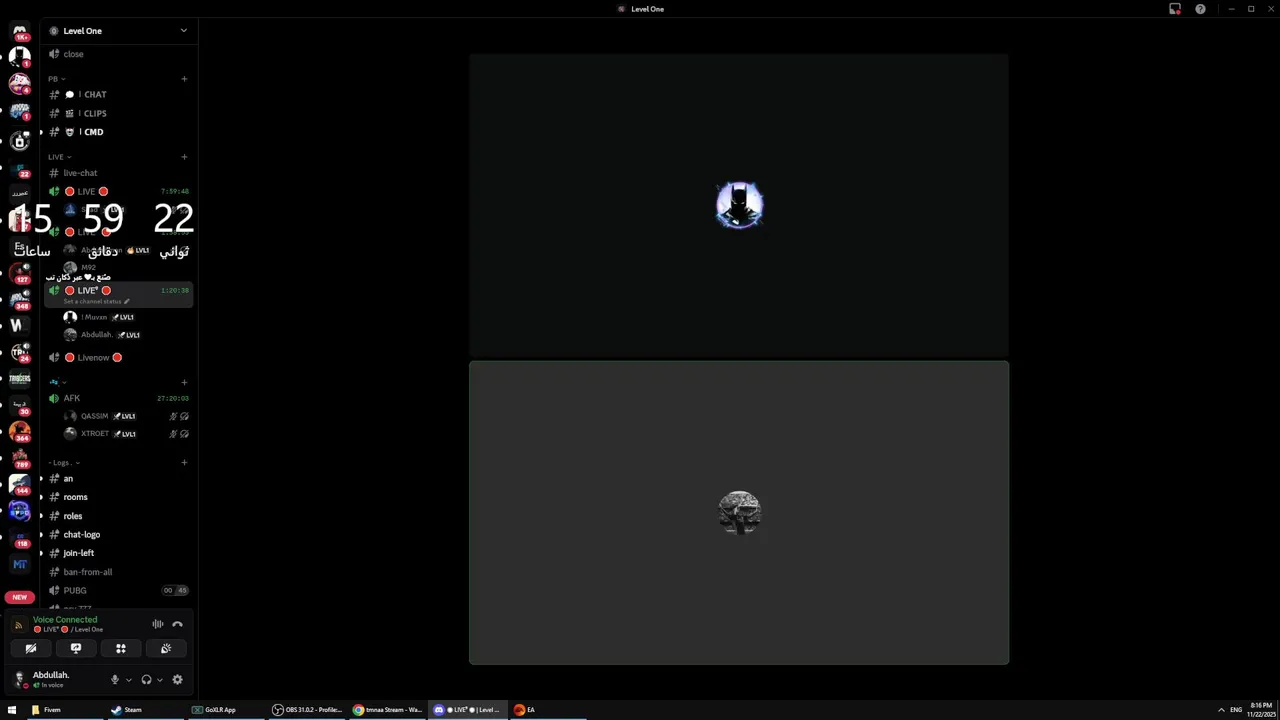Open User Settings gear
Screen dimensions: 1280x720
177,680
